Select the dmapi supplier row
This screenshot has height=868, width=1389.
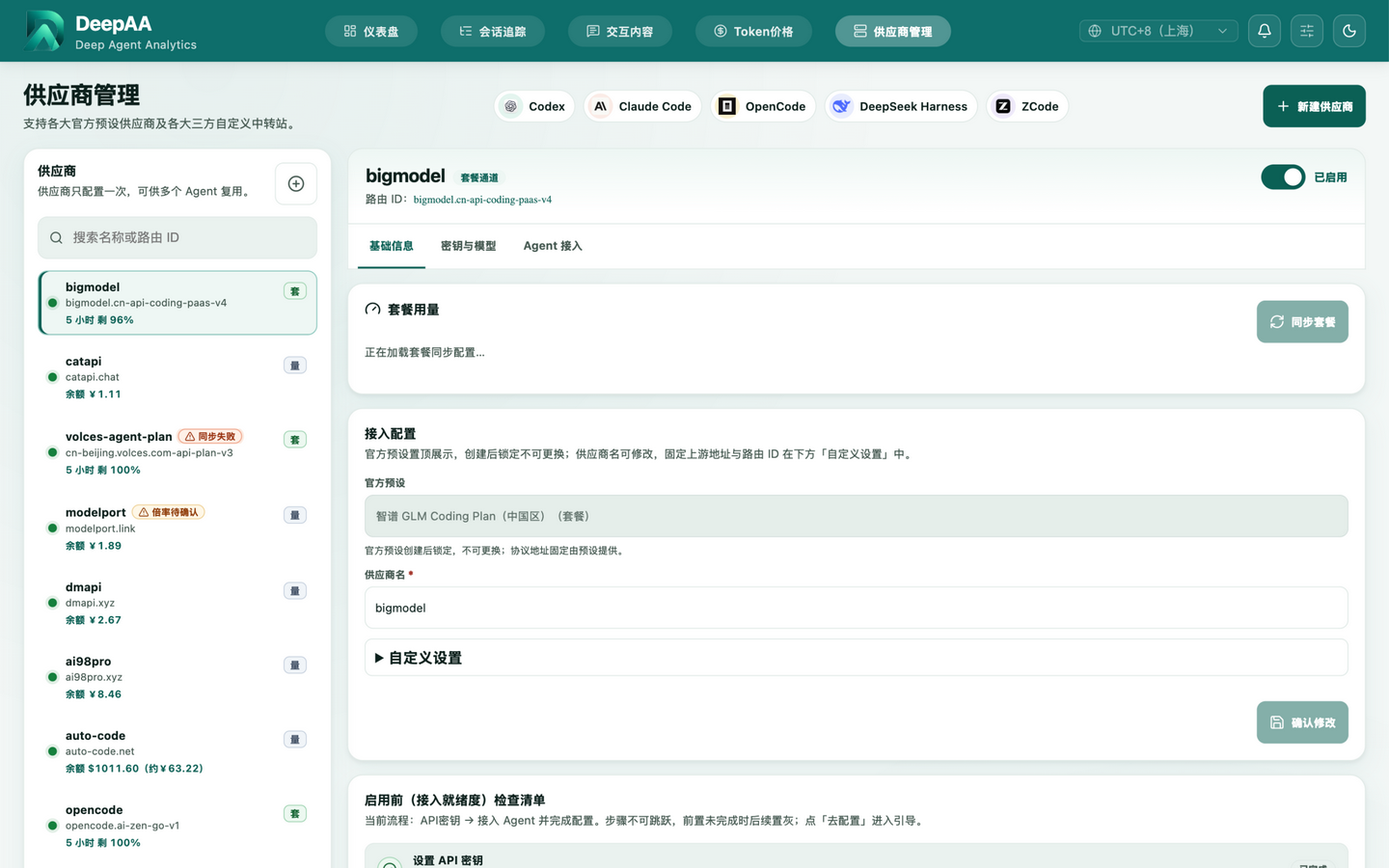click(177, 603)
